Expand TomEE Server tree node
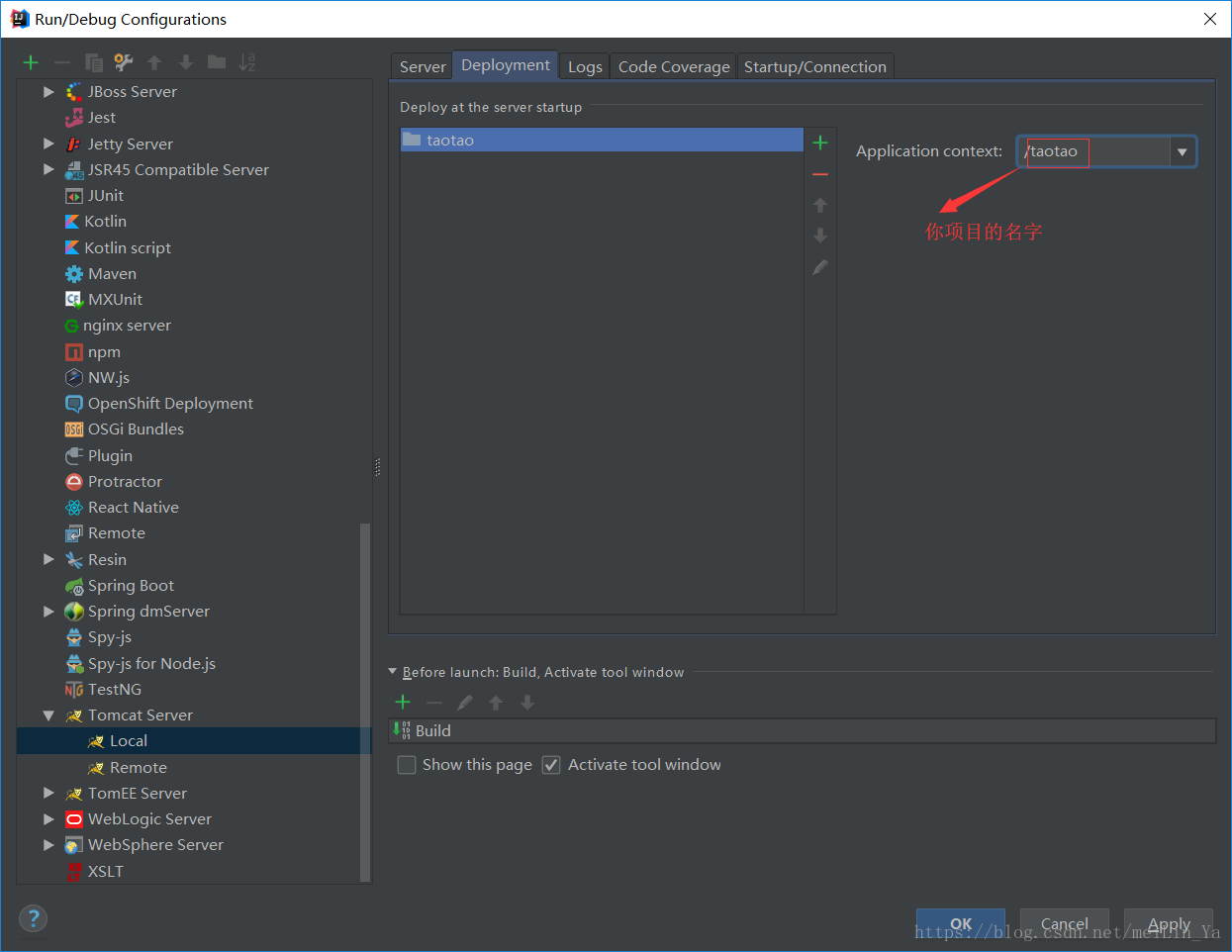Screen dimensions: 1232x952 (48, 793)
